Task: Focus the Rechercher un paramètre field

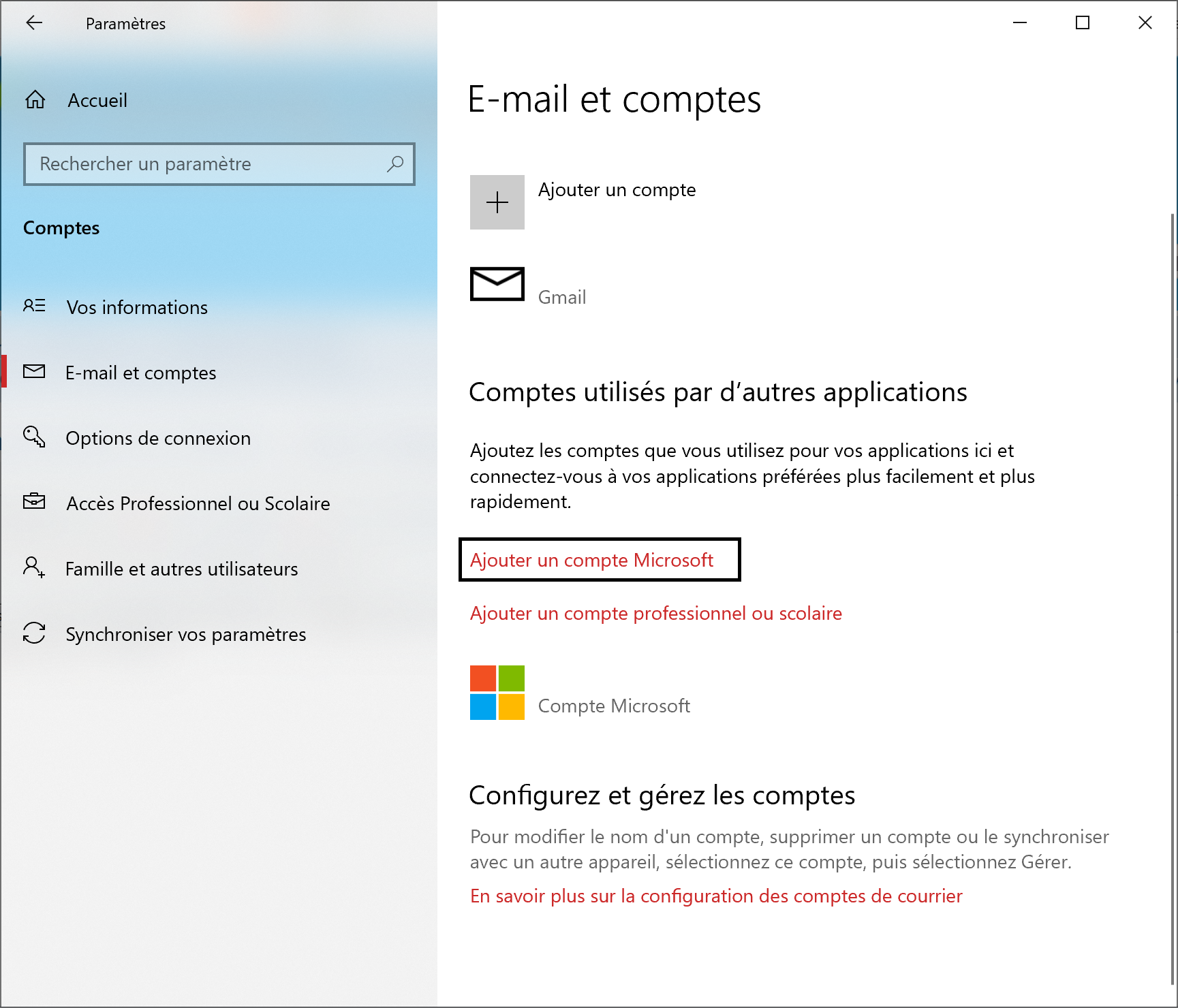Action: [x=219, y=164]
